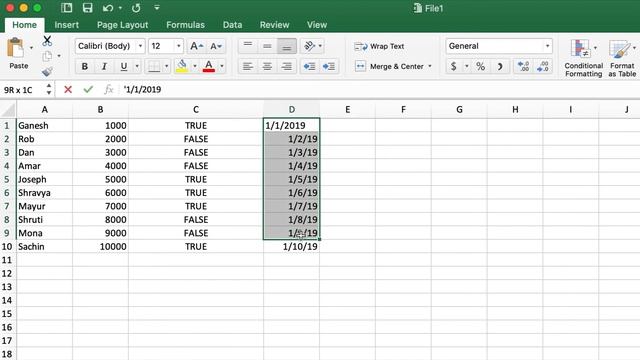Screen dimensions: 640x360
Task: Click the borders icon
Action: [x=154, y=66]
